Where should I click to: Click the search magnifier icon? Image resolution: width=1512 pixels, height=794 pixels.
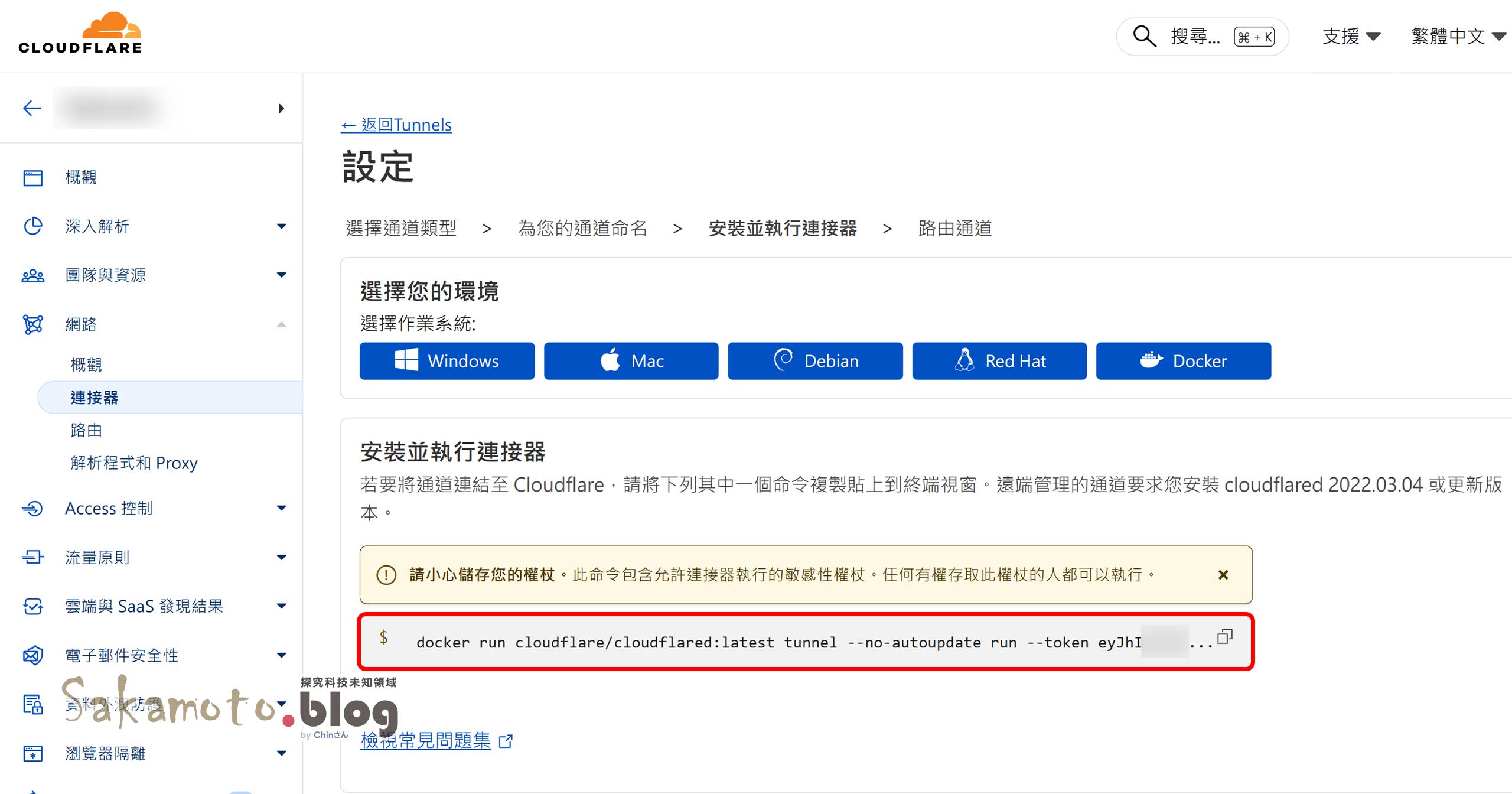[x=1144, y=36]
